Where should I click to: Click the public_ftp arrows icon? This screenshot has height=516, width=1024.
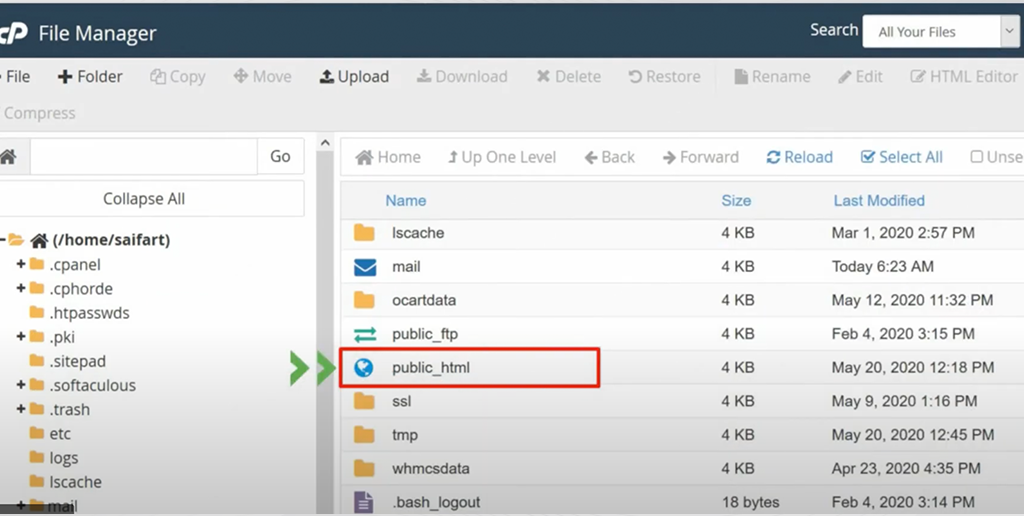[x=364, y=334]
